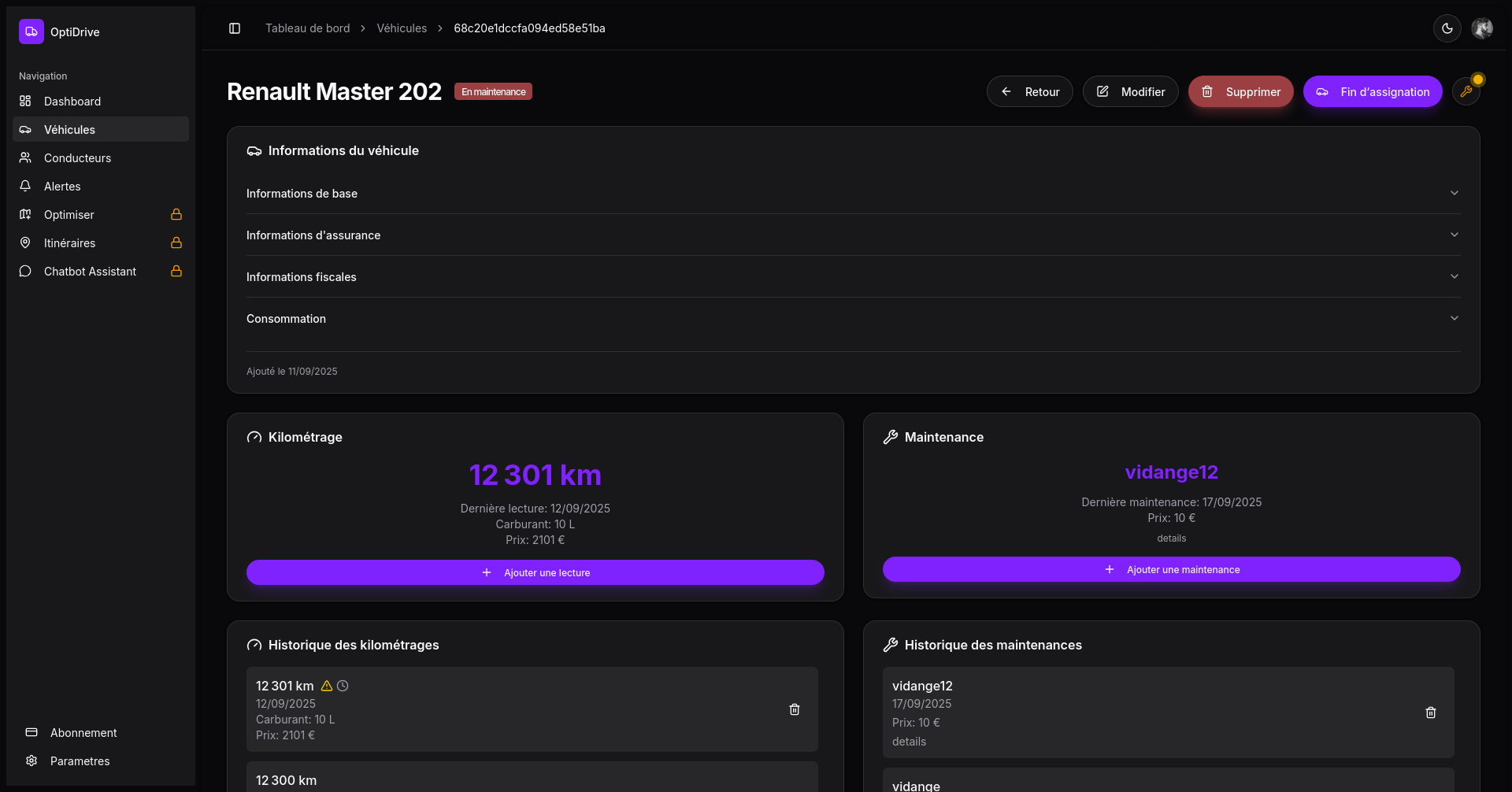Viewport: 1512px width, 792px height.
Task: Toggle dark mode moon icon
Action: click(x=1447, y=28)
